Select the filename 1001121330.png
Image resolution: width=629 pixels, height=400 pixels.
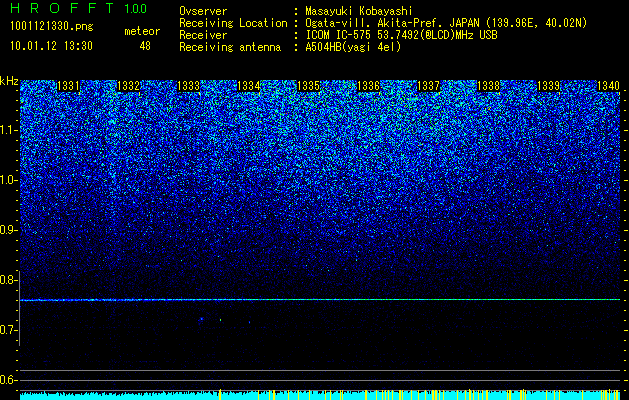[x=52, y=27]
